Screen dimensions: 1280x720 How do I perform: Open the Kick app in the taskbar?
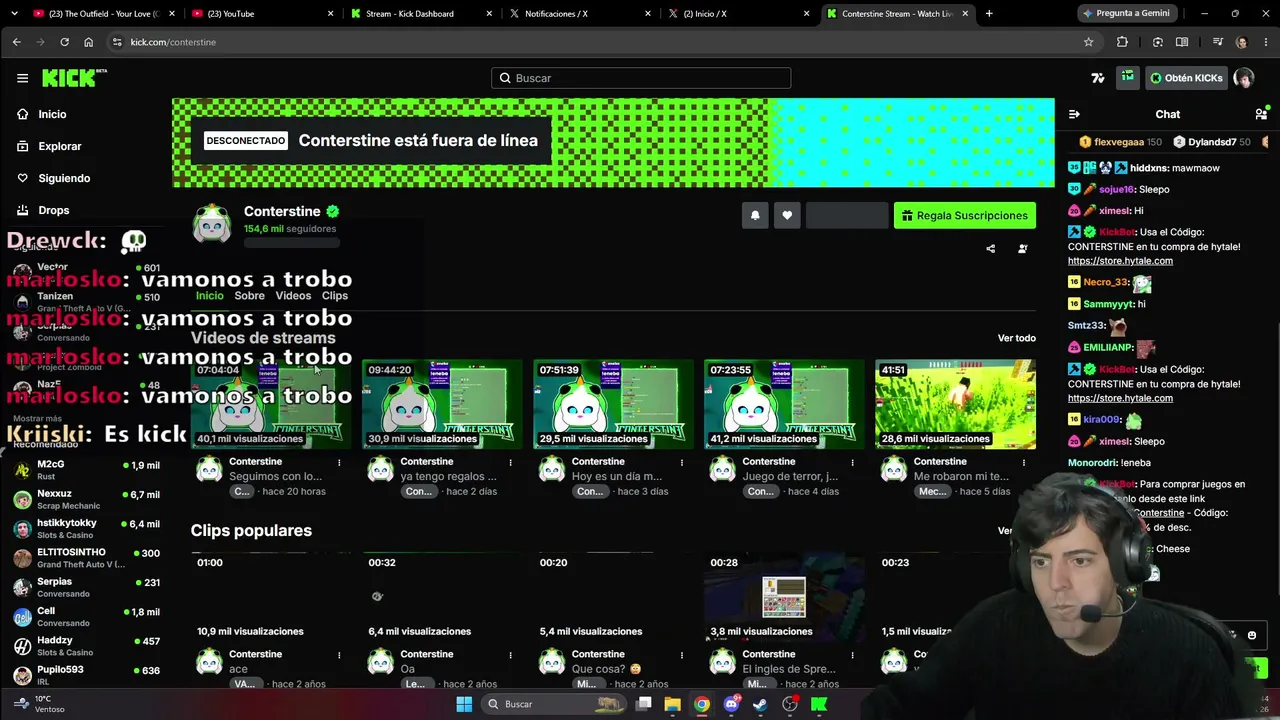(x=819, y=704)
